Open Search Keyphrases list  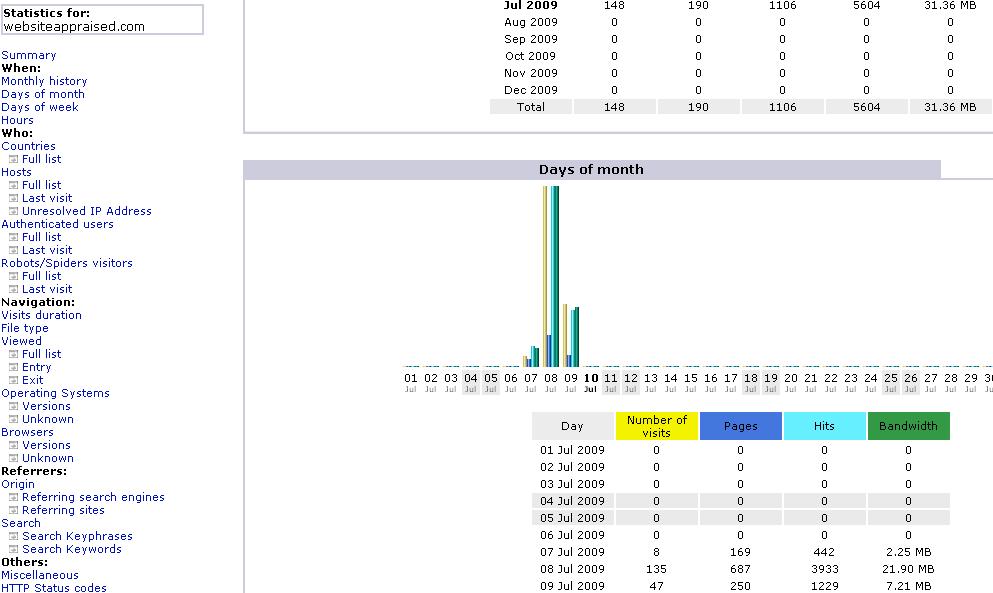tap(77, 536)
